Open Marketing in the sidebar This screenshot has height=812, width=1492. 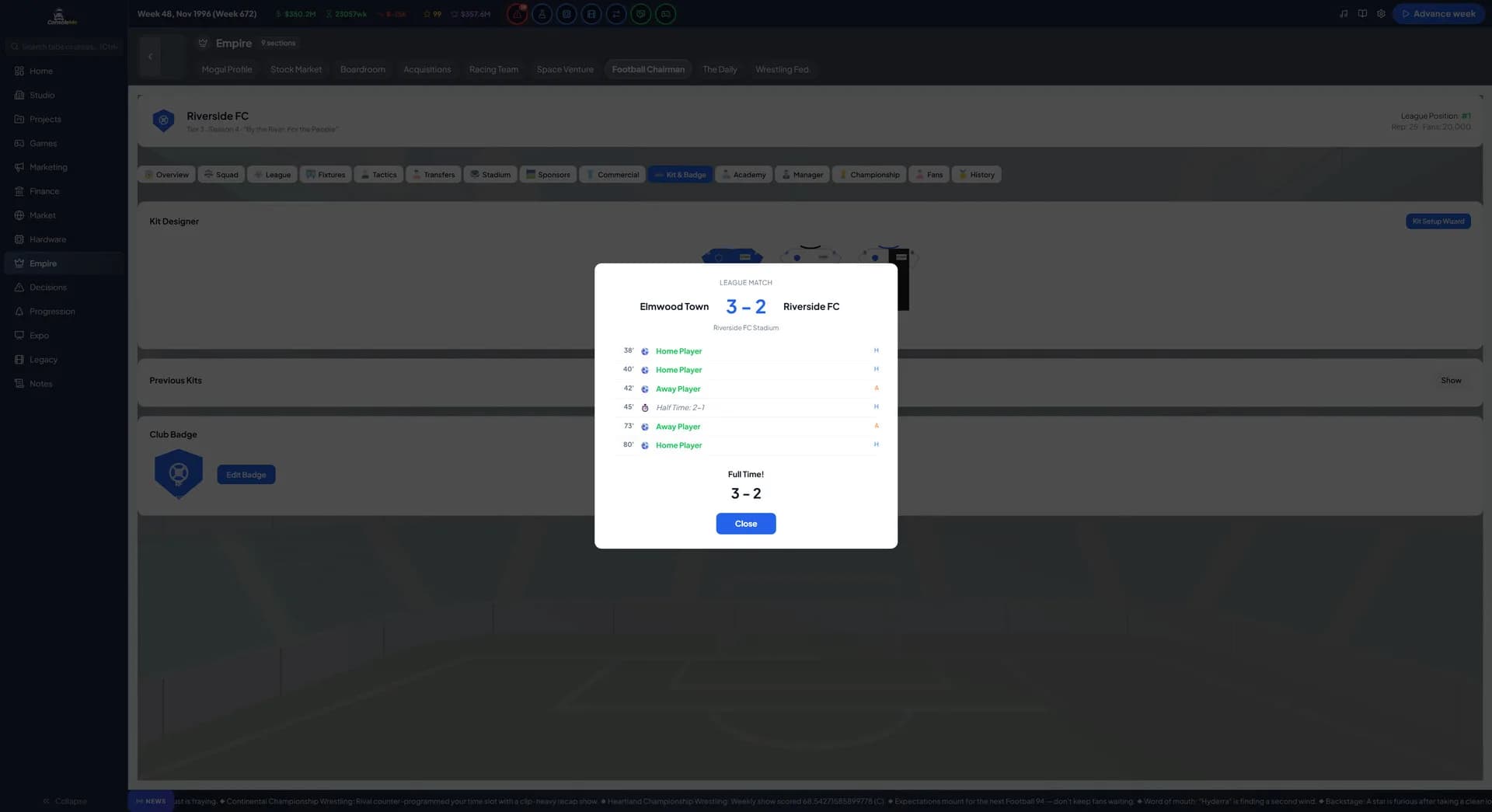64,167
